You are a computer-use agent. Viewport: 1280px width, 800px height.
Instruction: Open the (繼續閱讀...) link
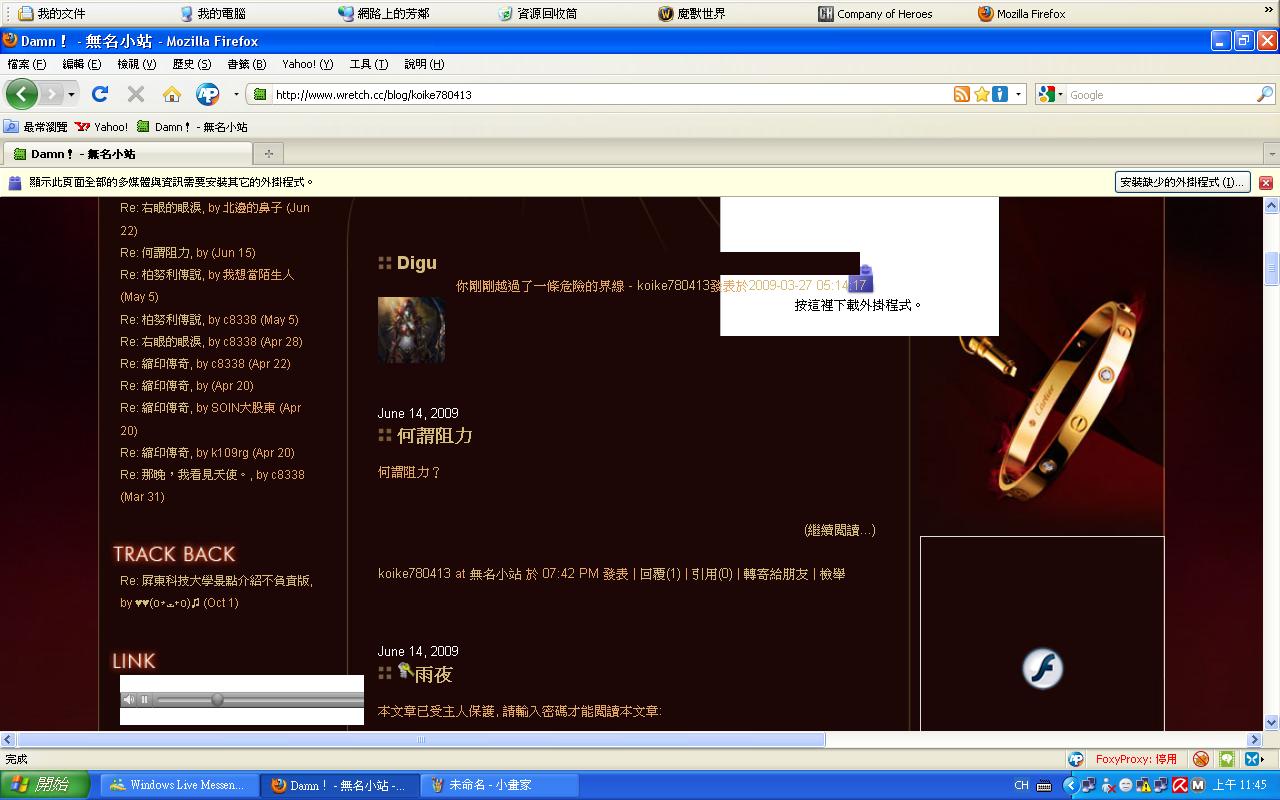tap(840, 530)
